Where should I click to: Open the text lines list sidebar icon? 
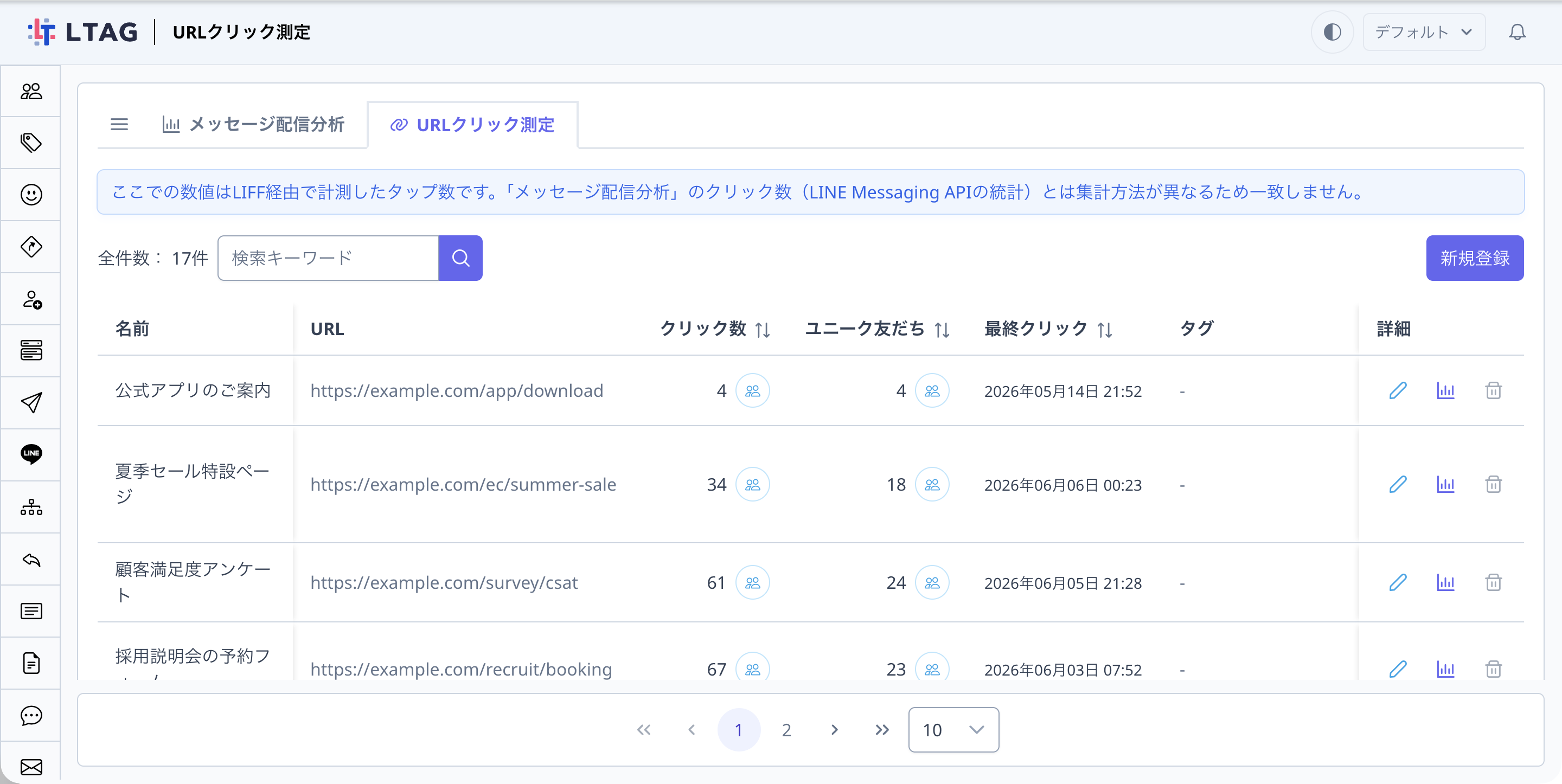pos(31,611)
